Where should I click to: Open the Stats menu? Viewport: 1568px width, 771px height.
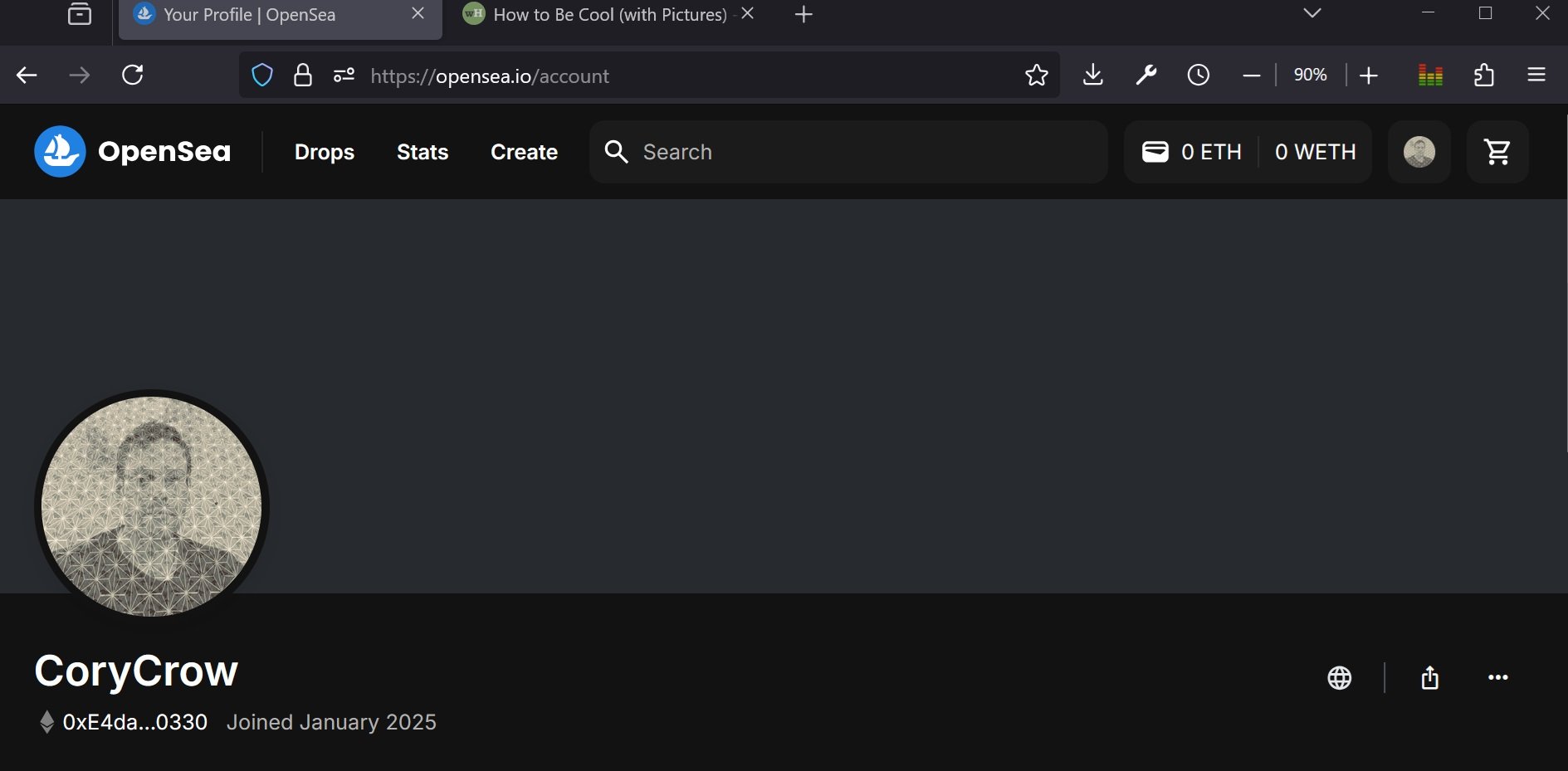[423, 152]
